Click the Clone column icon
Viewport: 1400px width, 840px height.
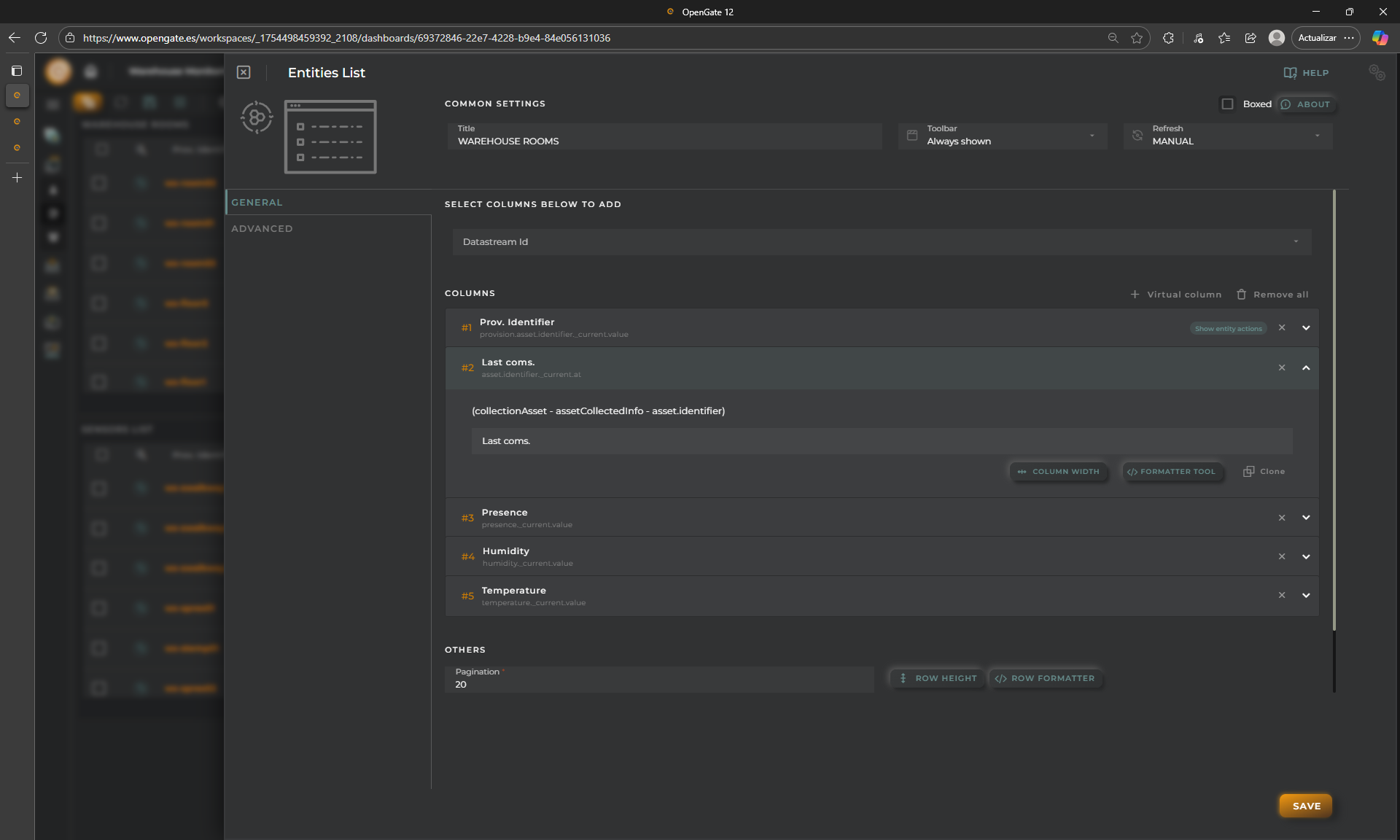click(1248, 472)
